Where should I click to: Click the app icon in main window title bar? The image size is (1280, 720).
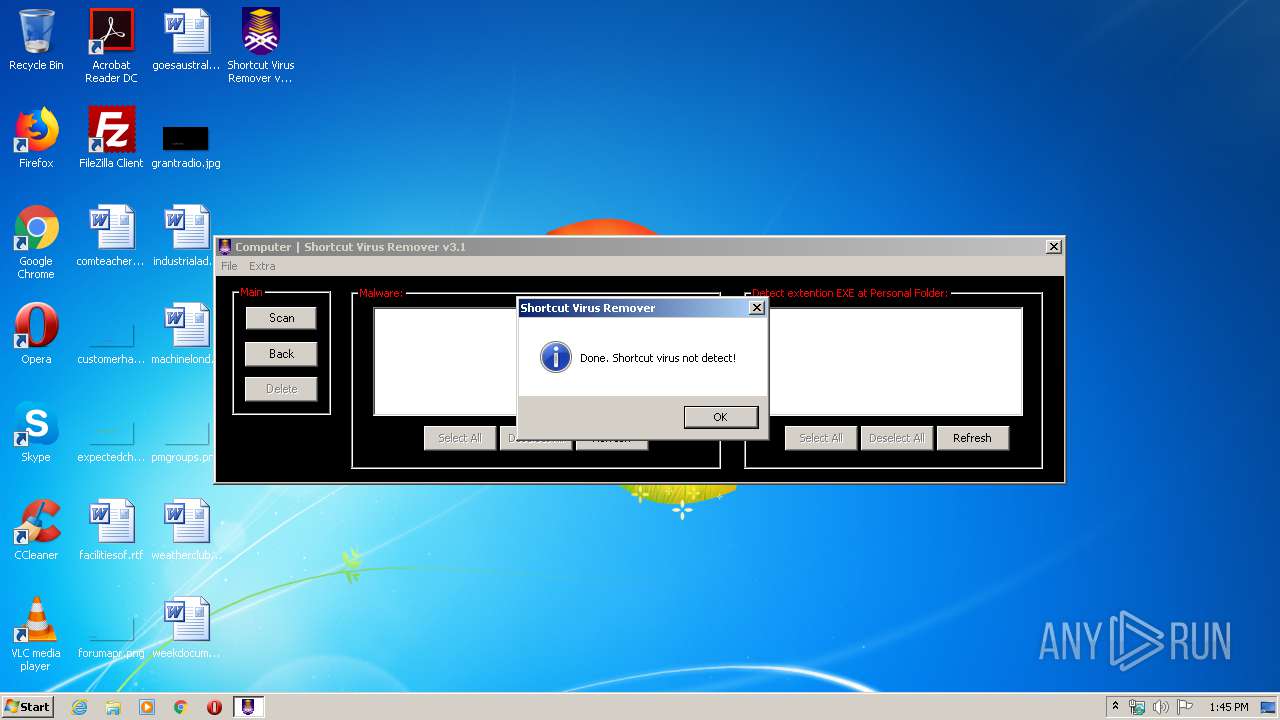(225, 247)
